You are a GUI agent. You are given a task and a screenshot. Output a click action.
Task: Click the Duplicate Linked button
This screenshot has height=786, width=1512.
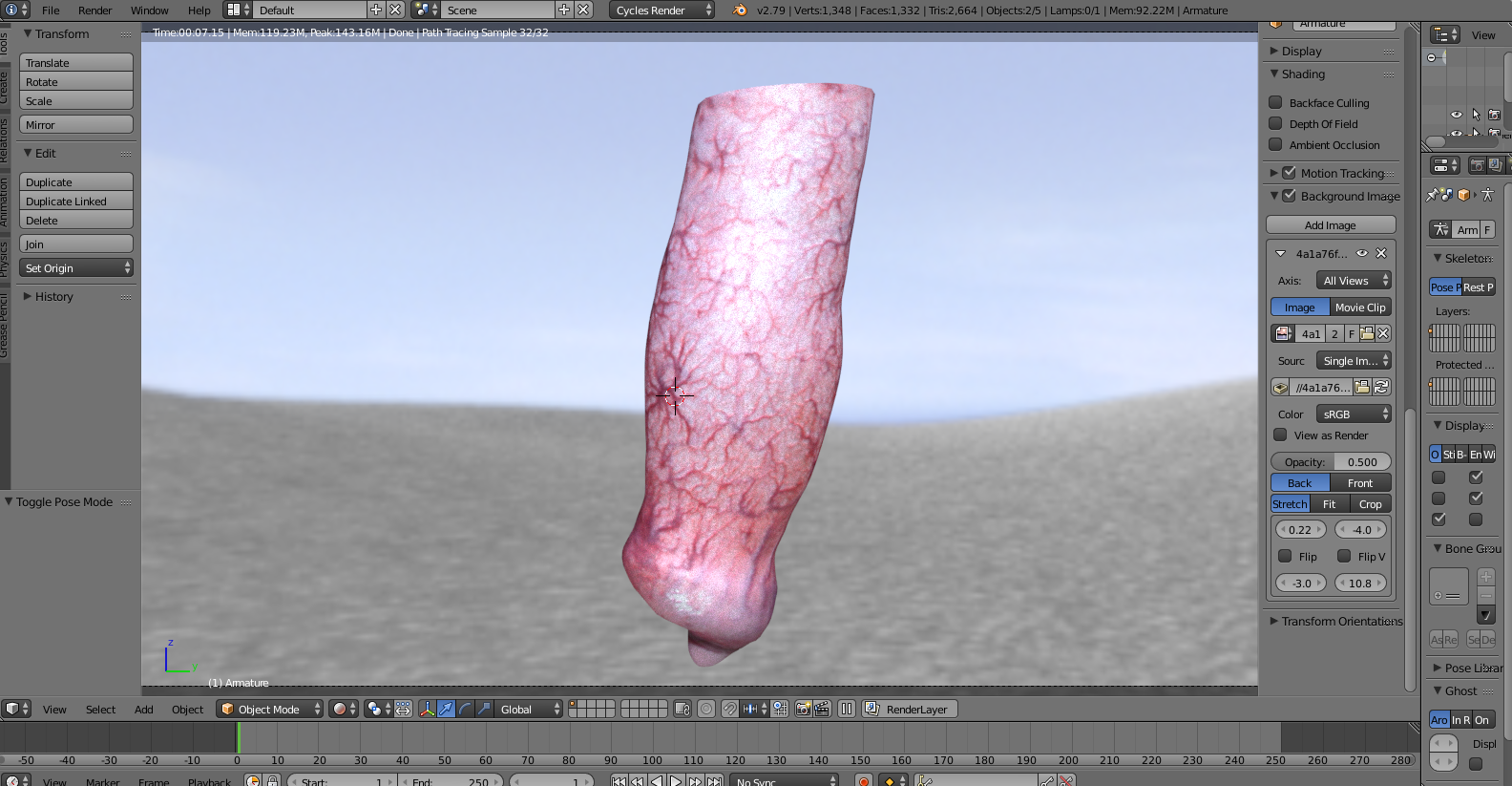tap(75, 201)
